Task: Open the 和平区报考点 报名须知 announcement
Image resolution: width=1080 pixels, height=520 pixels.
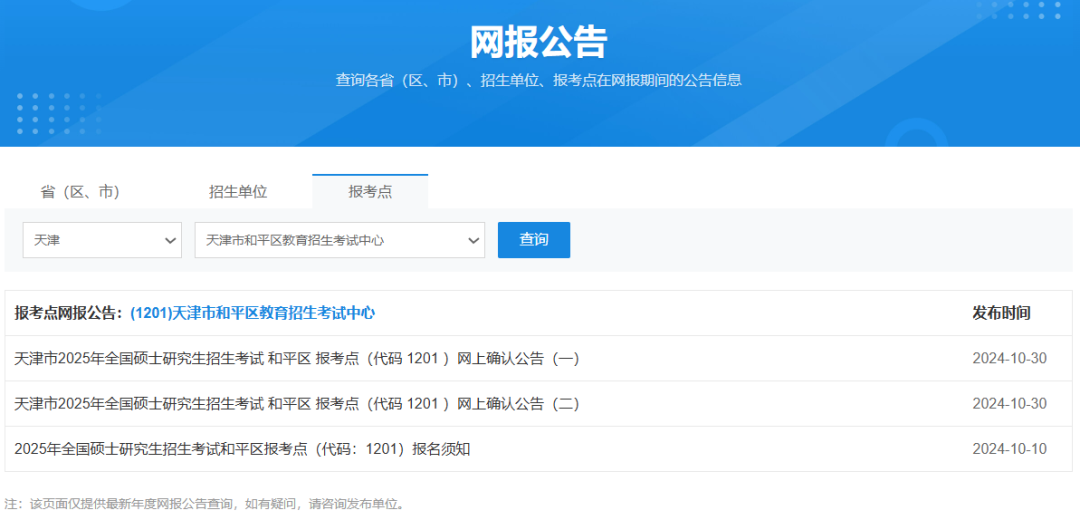Action: [242, 449]
